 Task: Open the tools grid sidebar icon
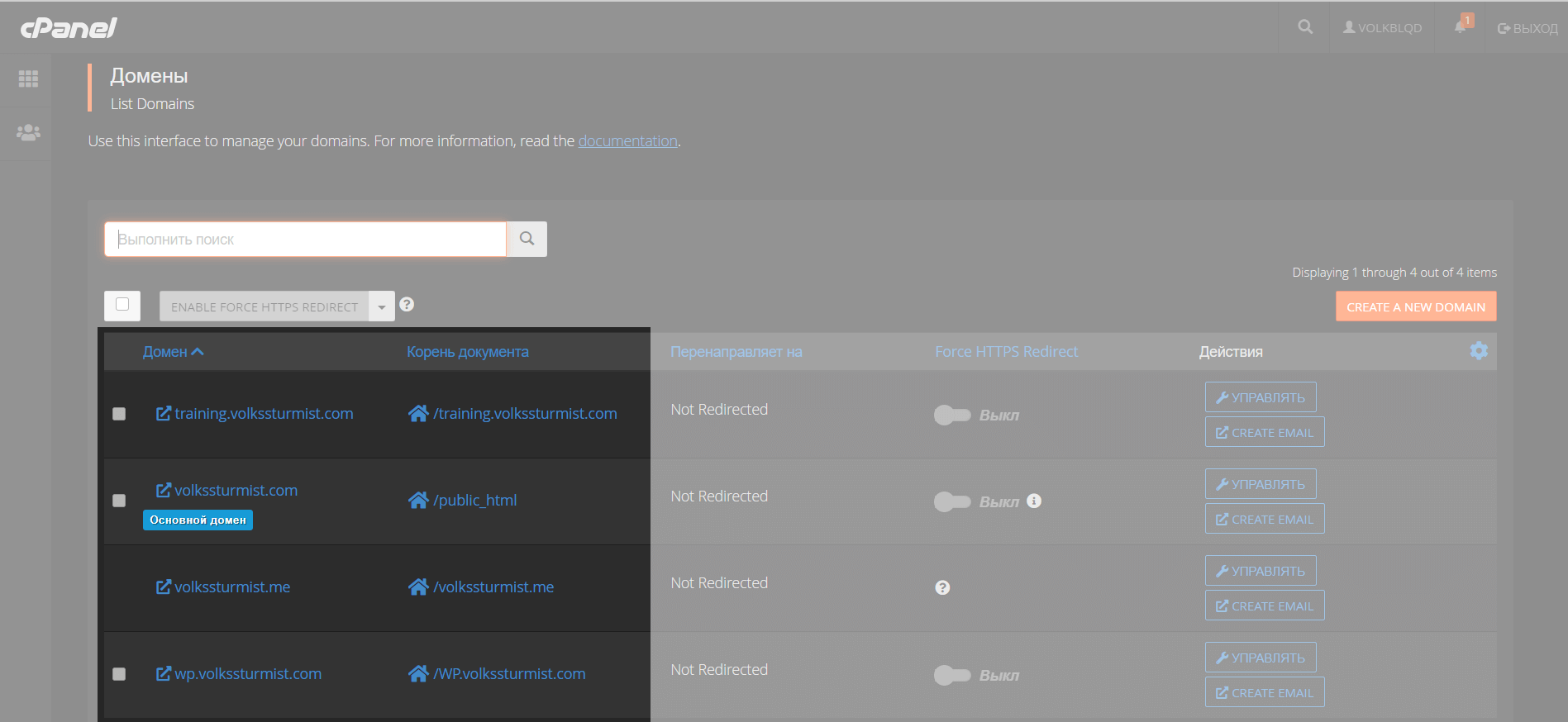28,78
